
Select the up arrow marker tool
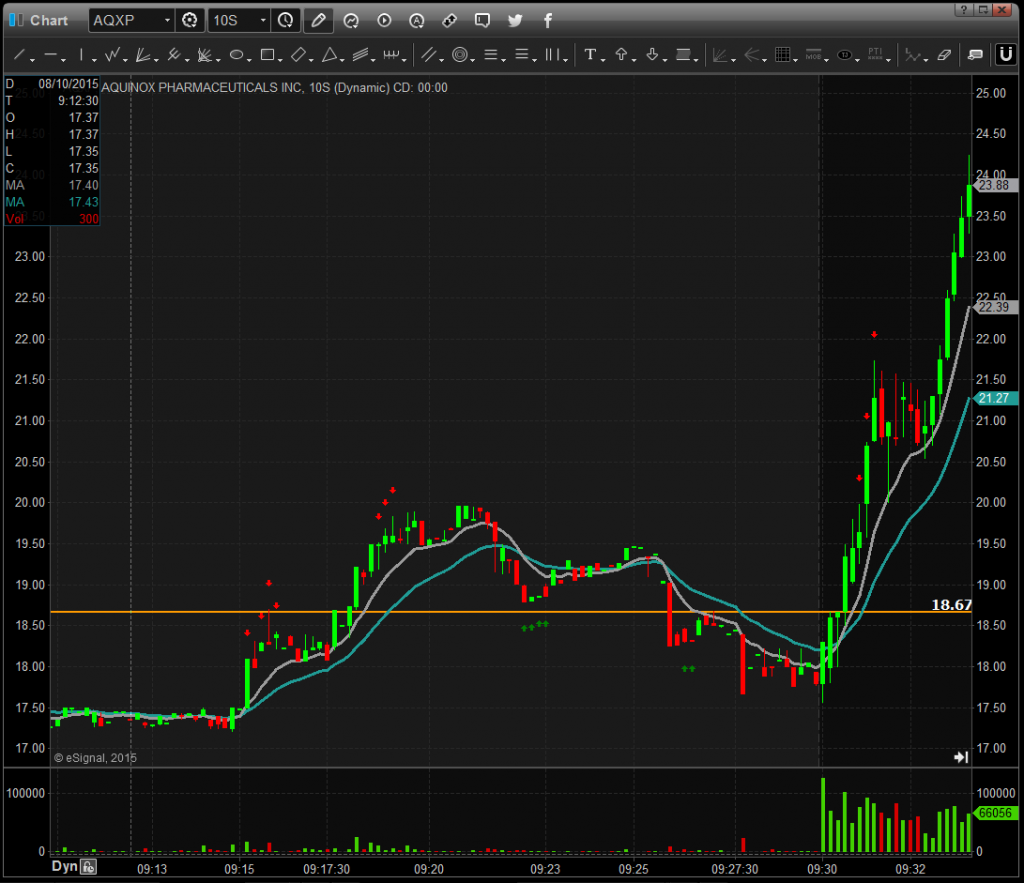(621, 55)
